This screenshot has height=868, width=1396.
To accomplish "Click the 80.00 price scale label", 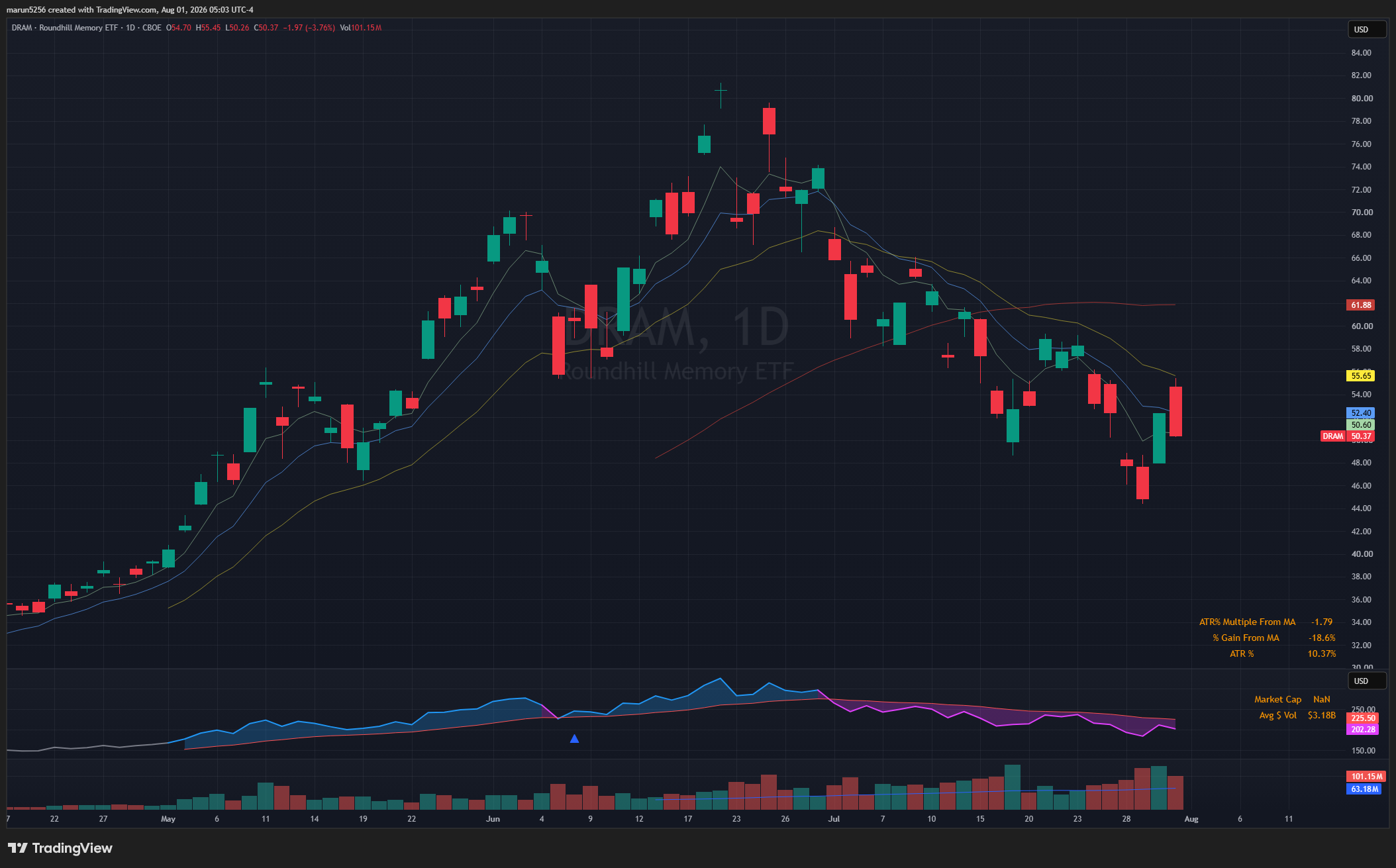I will pyautogui.click(x=1362, y=99).
